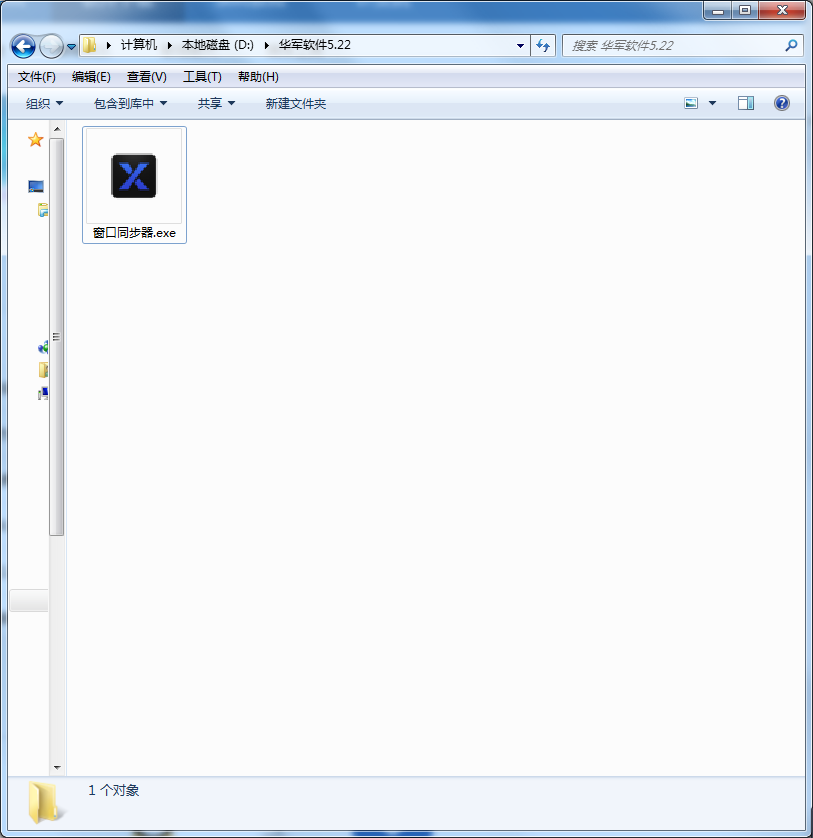Click the Forward navigation arrow
The width and height of the screenshot is (813, 838).
(51, 46)
